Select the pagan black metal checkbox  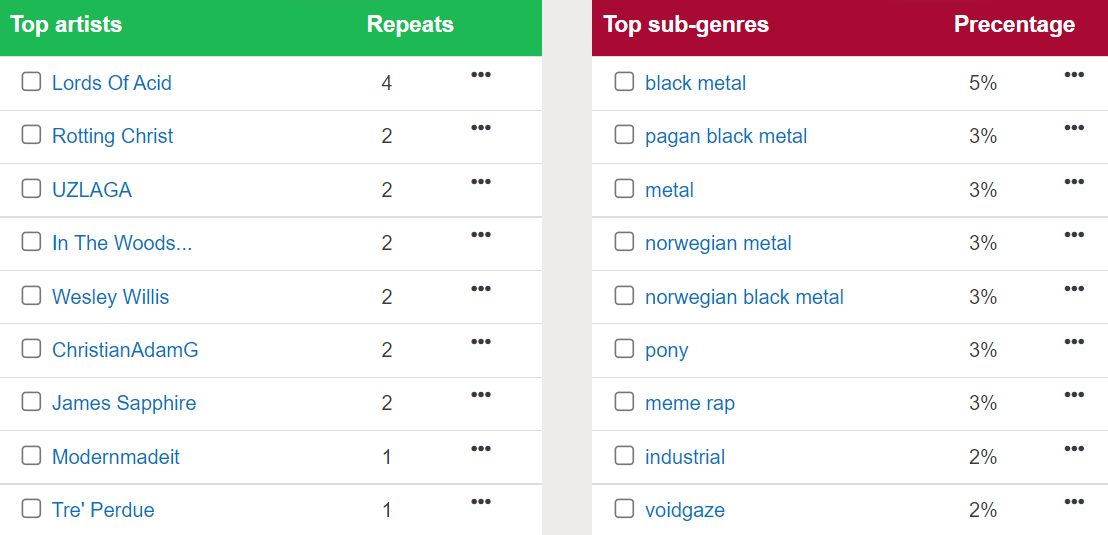(x=624, y=135)
